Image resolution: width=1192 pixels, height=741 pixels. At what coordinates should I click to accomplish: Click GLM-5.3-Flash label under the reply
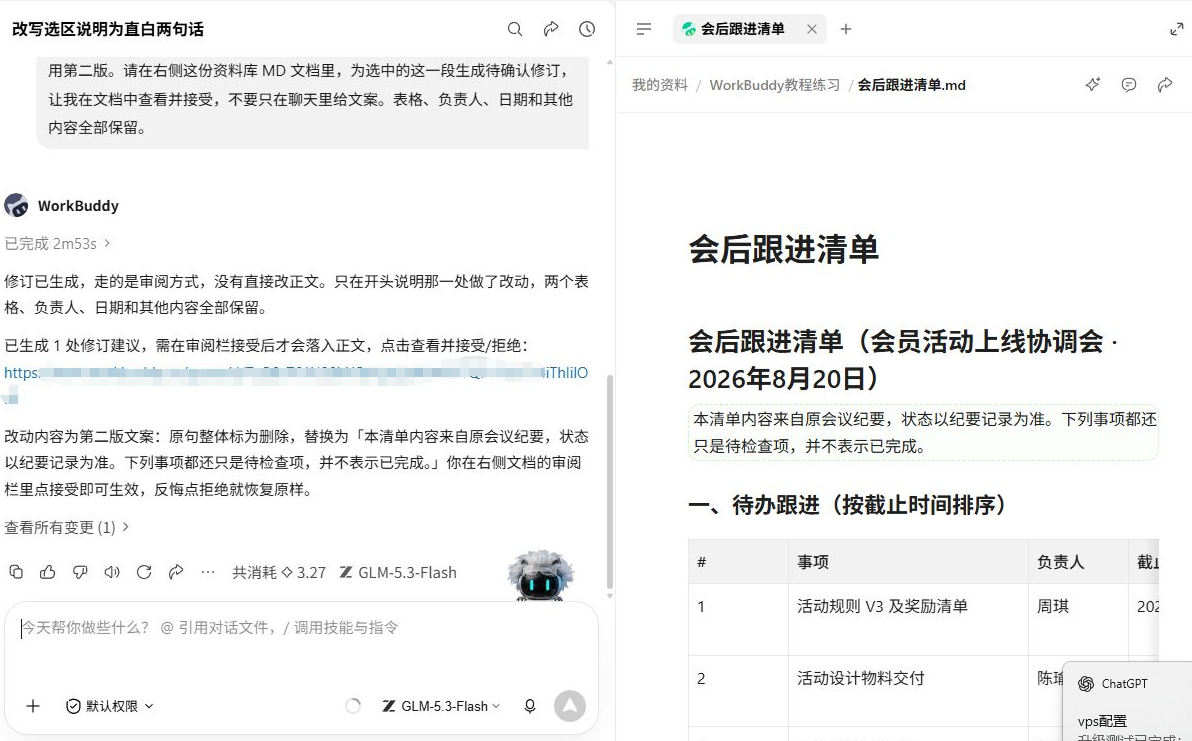[398, 572]
